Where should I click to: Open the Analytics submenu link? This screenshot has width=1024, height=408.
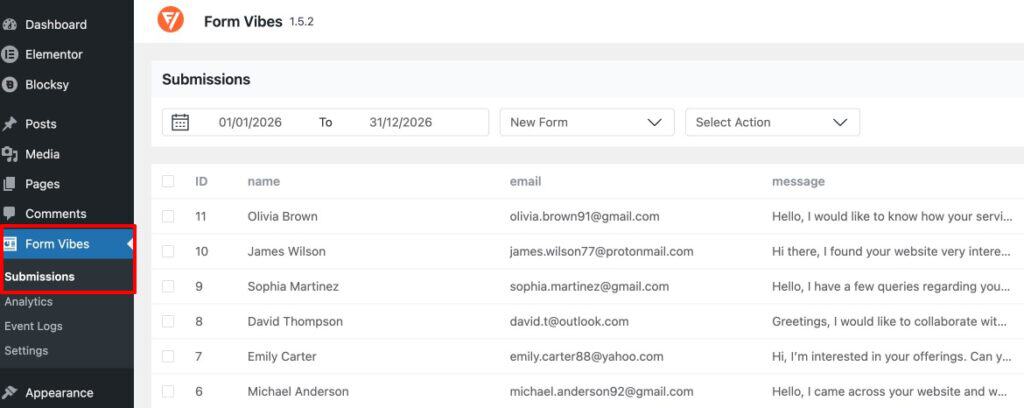point(28,302)
